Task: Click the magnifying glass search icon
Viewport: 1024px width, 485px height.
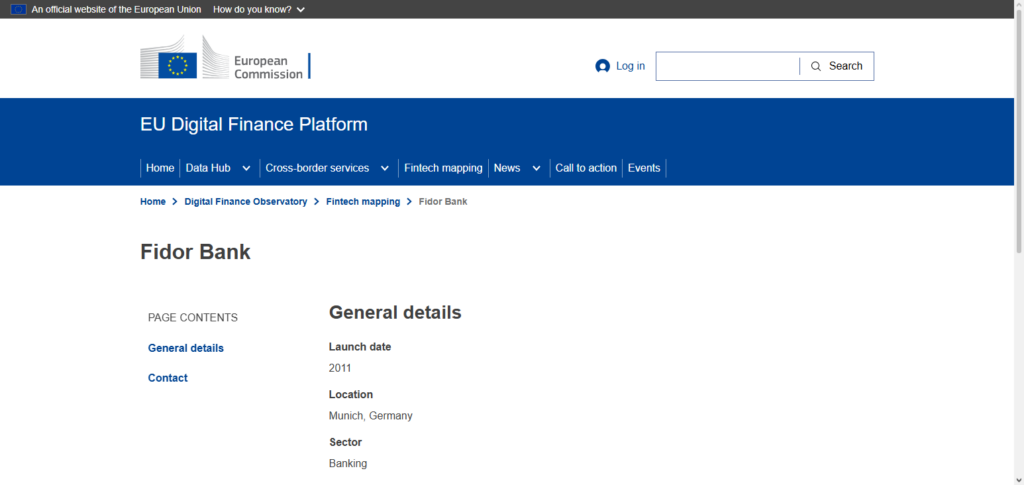Action: click(x=816, y=66)
